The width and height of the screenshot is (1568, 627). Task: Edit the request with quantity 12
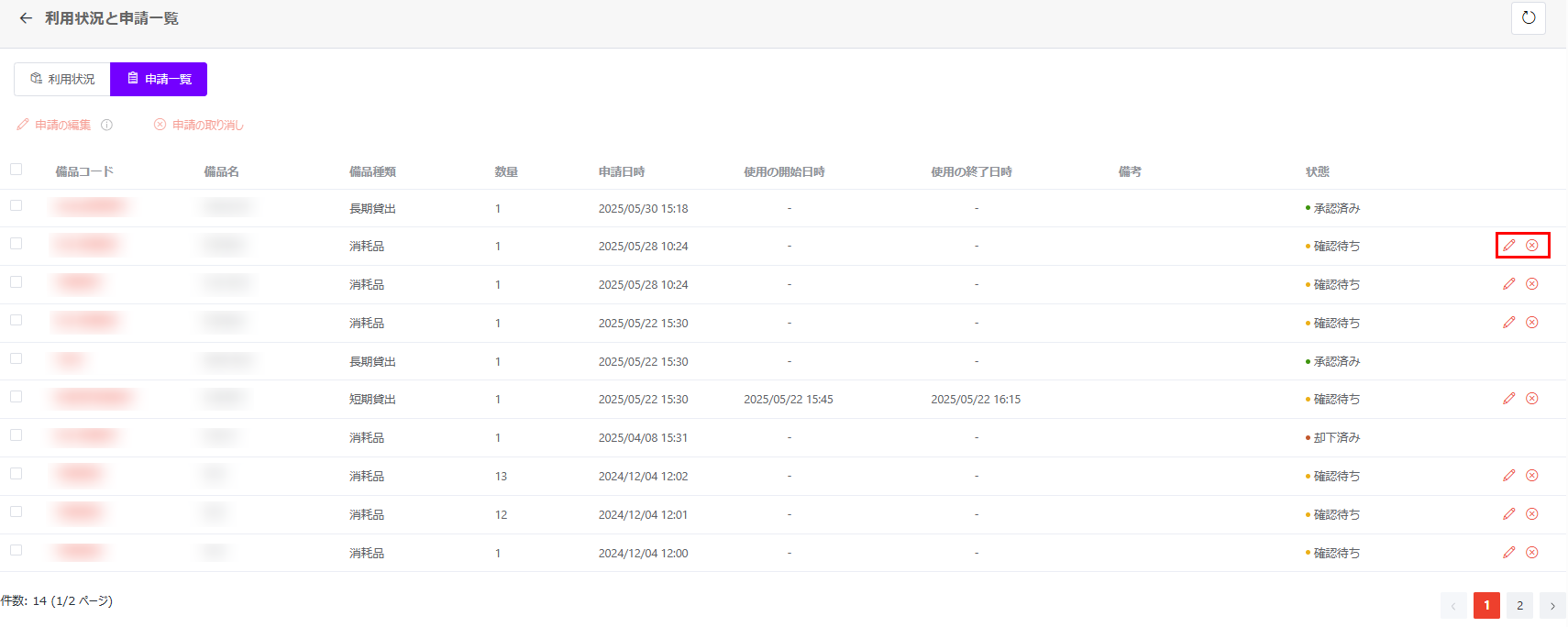[1509, 514]
